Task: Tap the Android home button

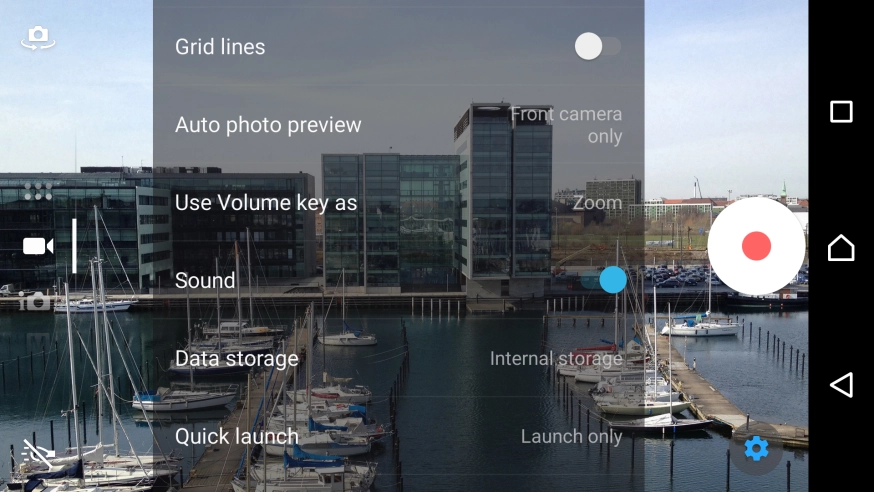Action: click(841, 247)
